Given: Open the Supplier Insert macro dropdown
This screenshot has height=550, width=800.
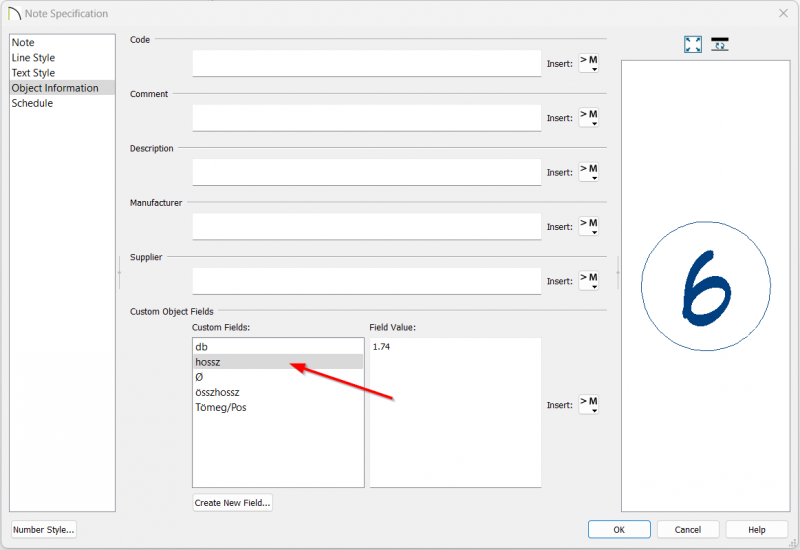Looking at the screenshot, I should pos(588,281).
